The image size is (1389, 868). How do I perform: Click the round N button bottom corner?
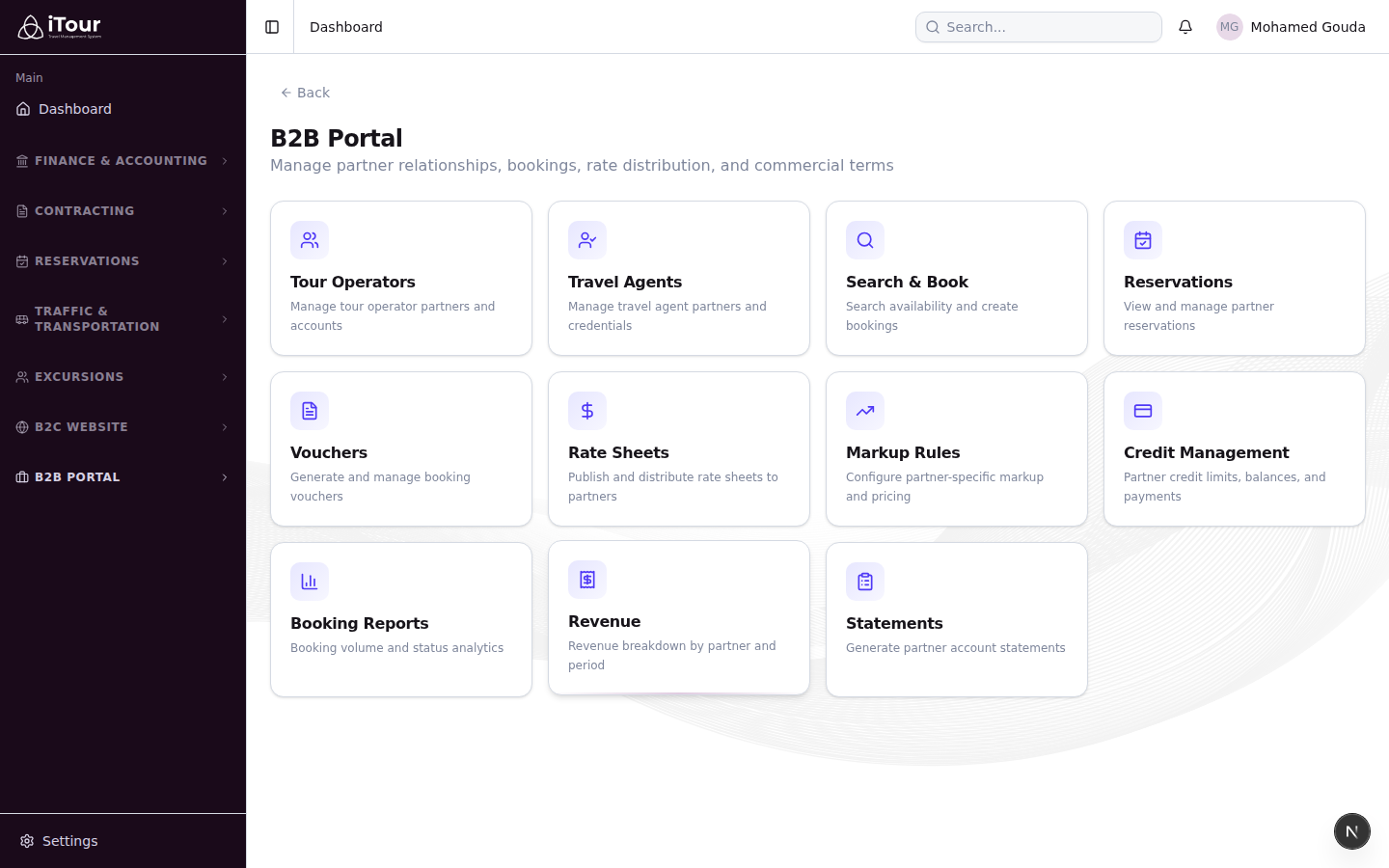tap(1352, 831)
